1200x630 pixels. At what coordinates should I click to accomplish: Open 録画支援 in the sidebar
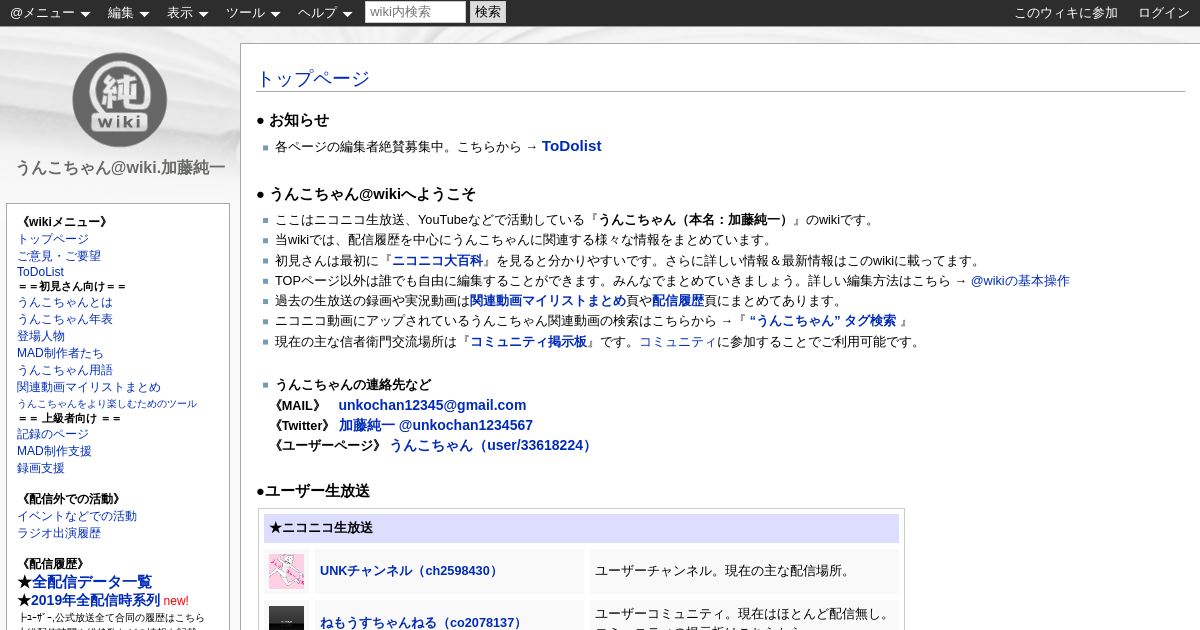pos(41,468)
